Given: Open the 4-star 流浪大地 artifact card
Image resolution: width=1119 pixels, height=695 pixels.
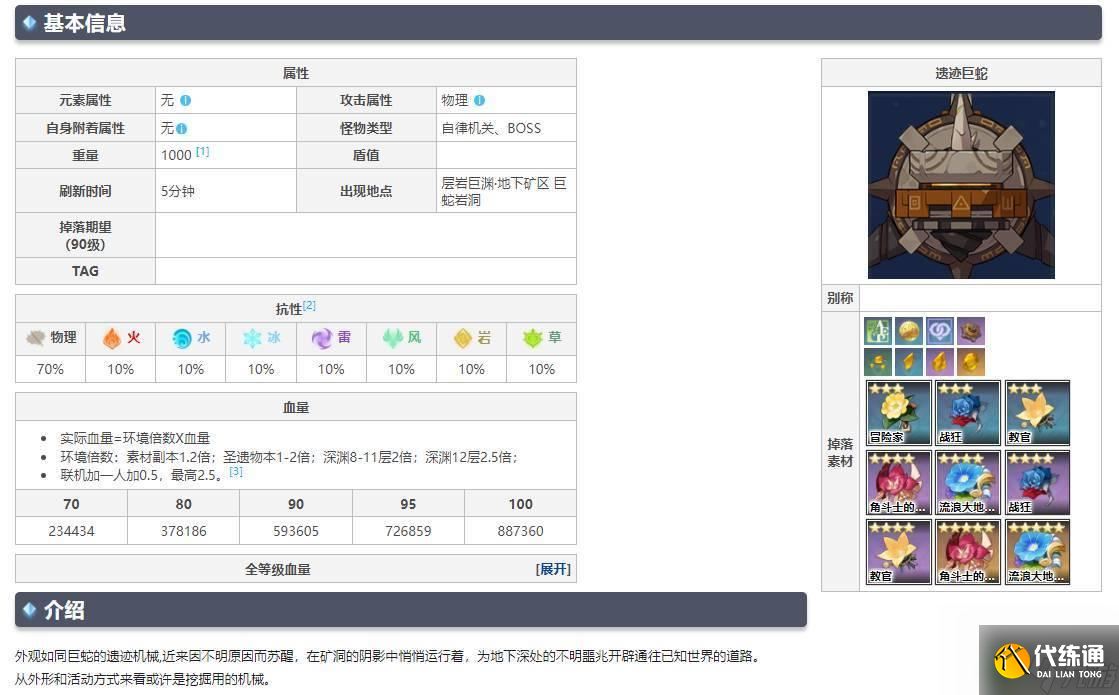Looking at the screenshot, I should pos(968,482).
